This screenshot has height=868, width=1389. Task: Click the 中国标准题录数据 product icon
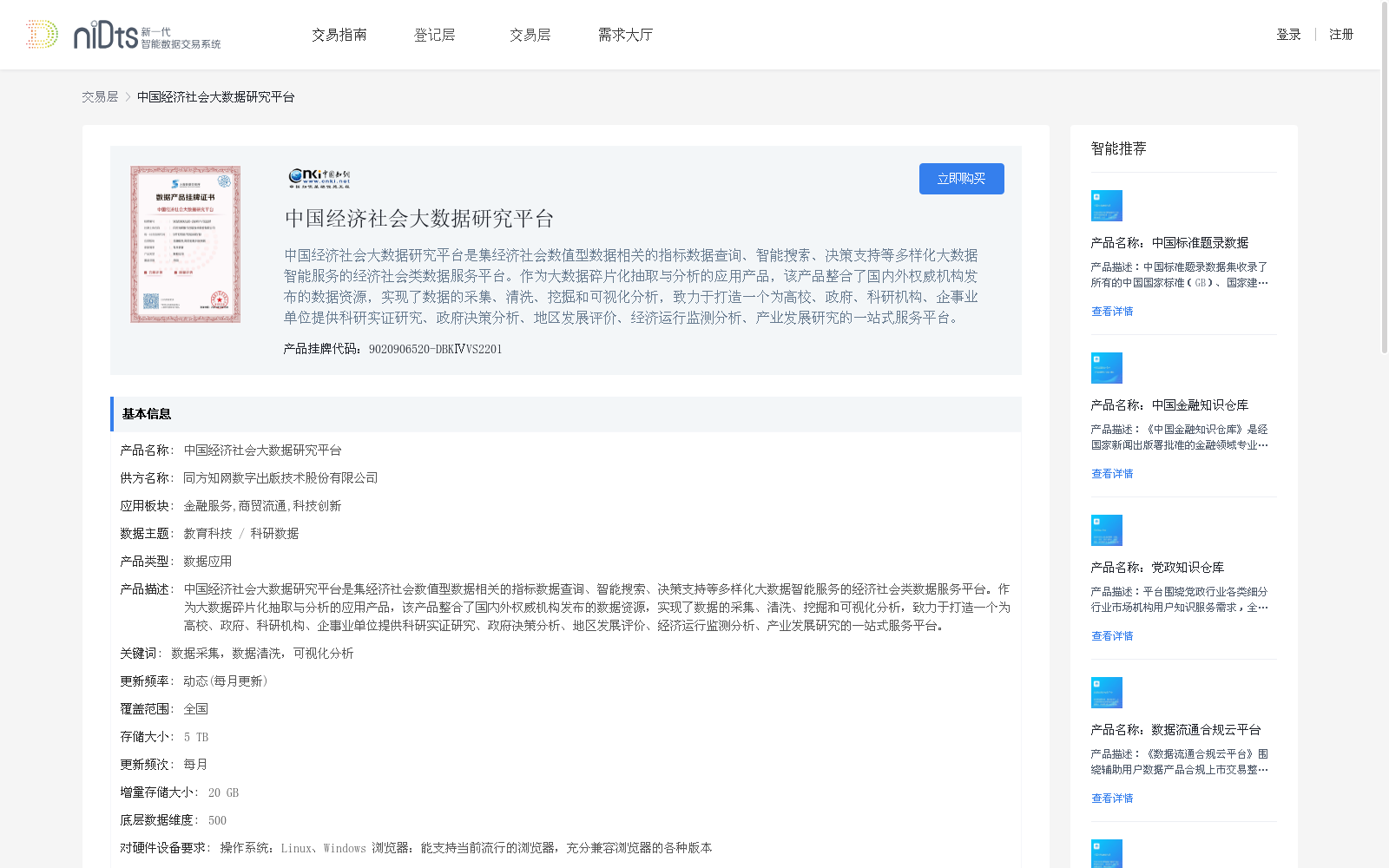tap(1107, 206)
